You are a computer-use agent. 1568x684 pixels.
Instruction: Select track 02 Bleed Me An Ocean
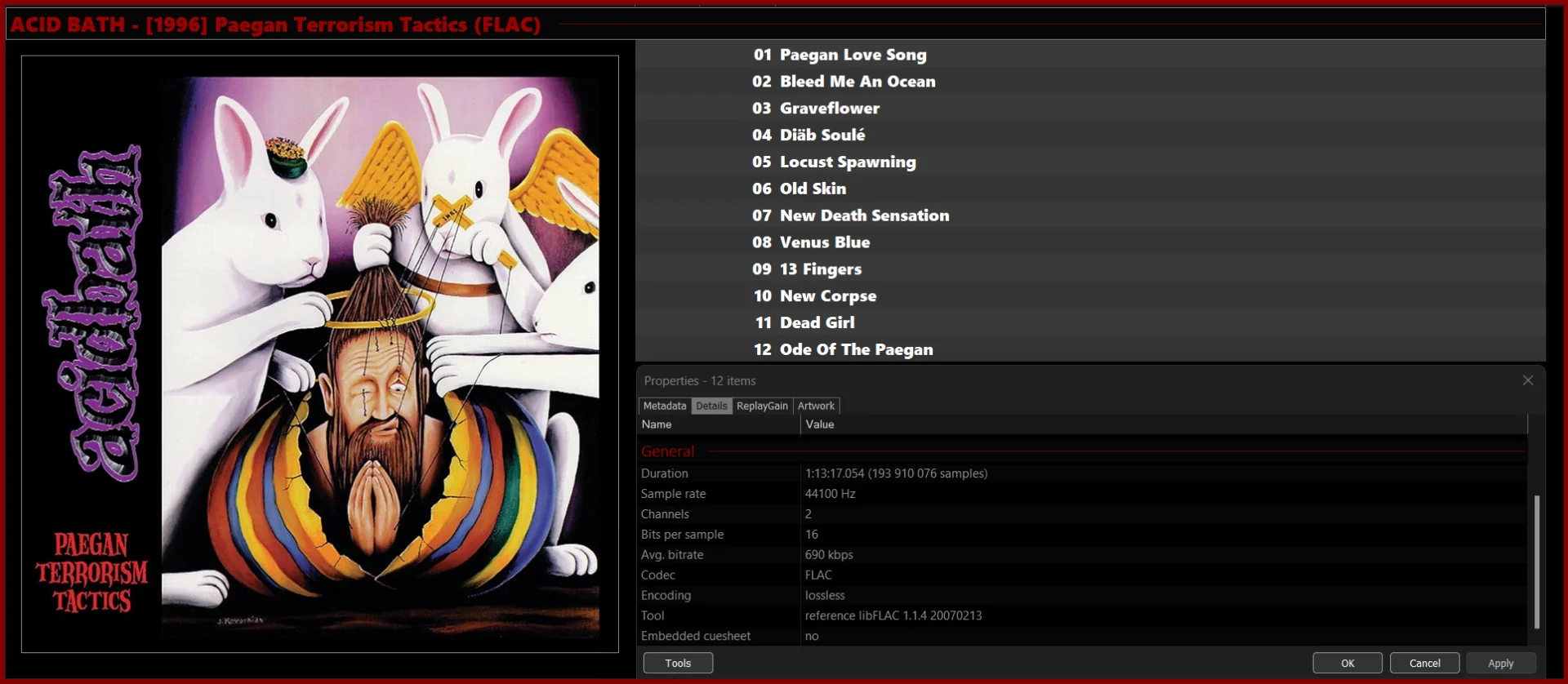[x=1090, y=82]
